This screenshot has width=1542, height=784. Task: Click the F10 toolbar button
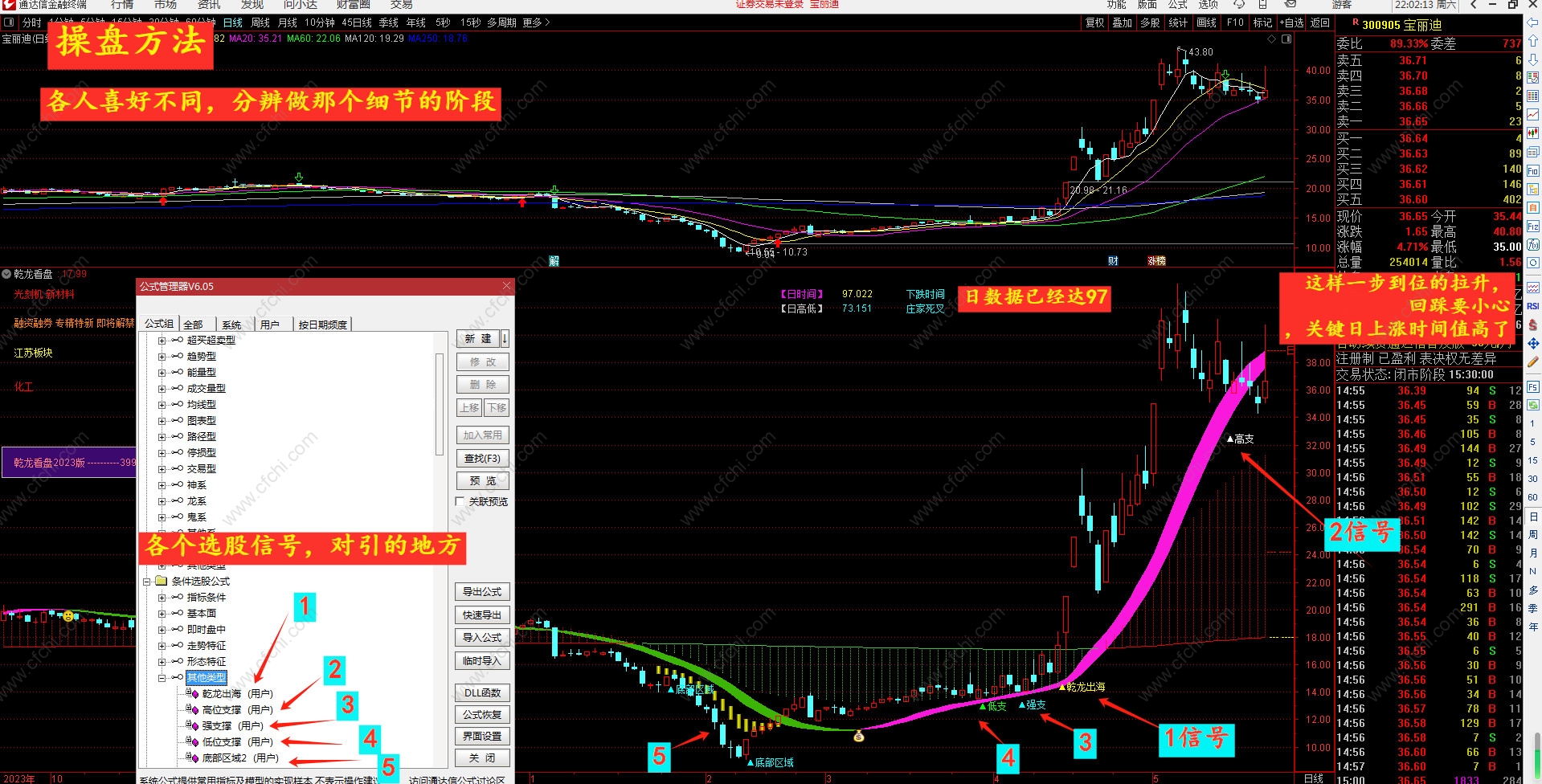(1235, 22)
